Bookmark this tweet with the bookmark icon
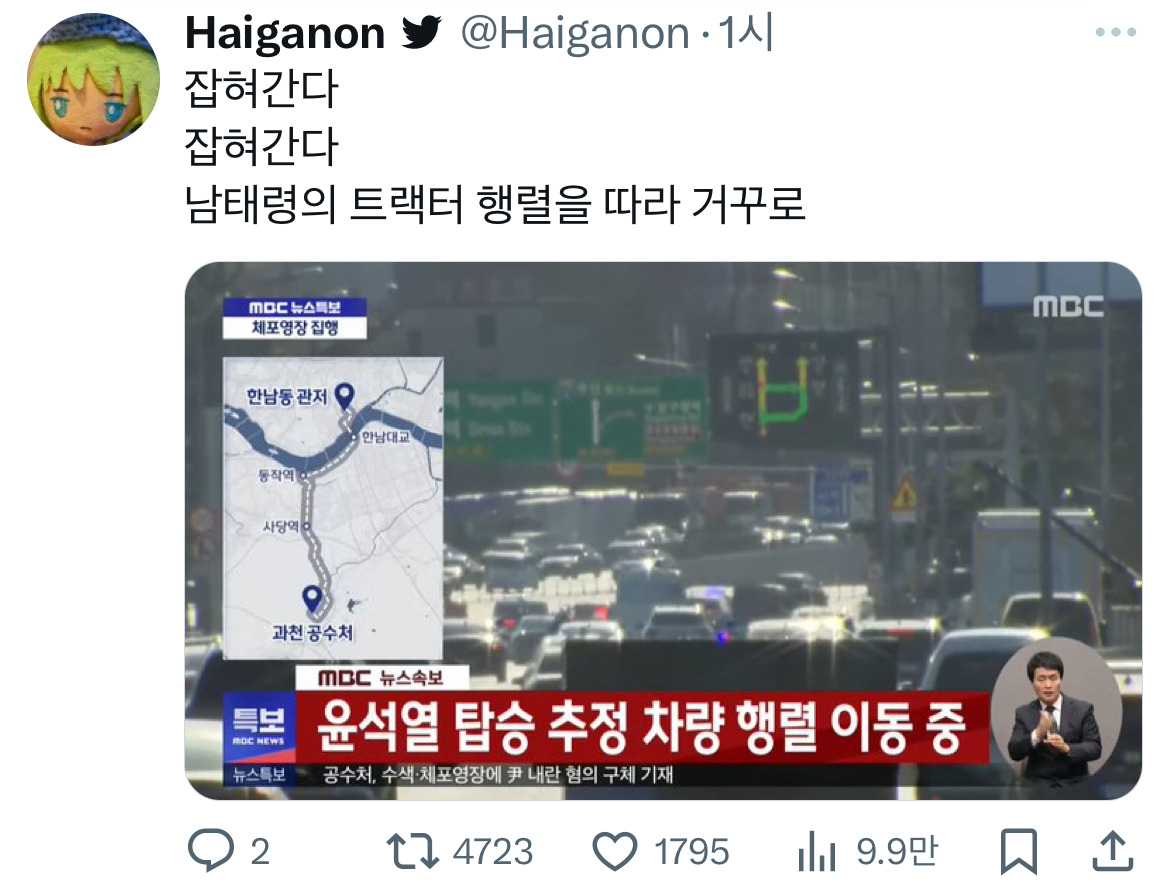 coord(1019,851)
